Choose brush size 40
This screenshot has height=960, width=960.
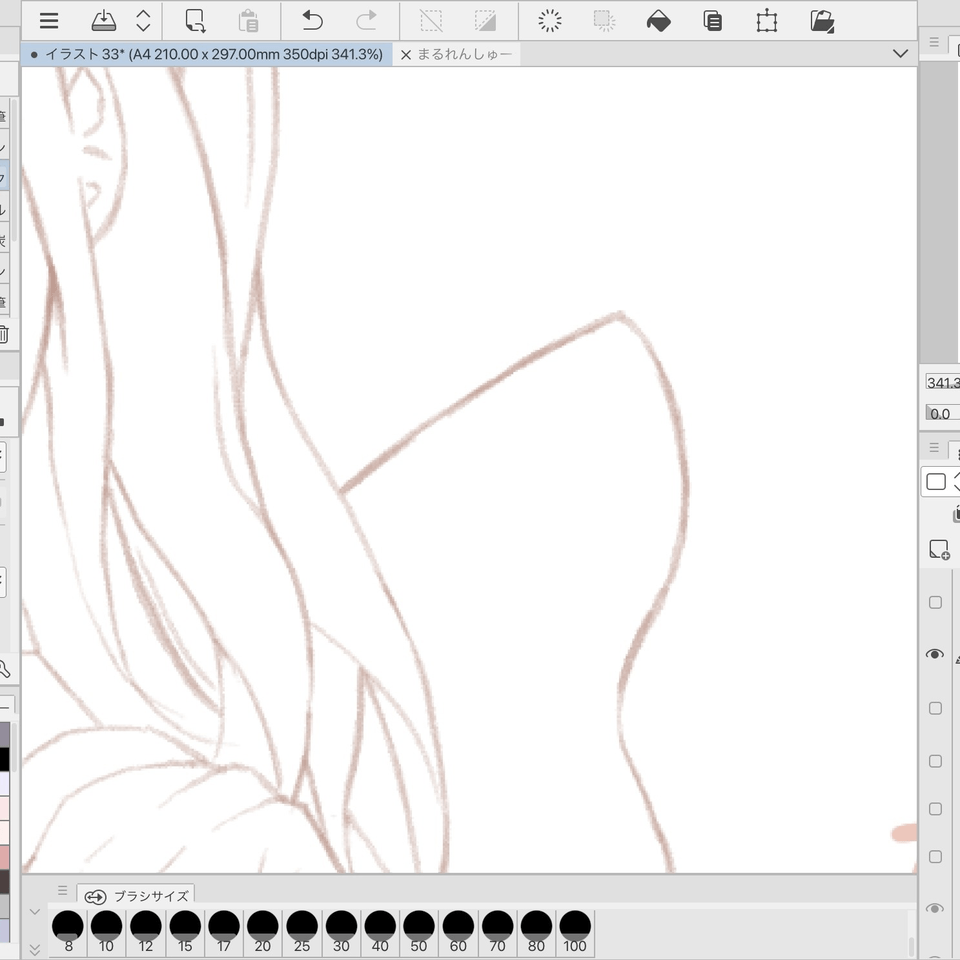point(380,932)
